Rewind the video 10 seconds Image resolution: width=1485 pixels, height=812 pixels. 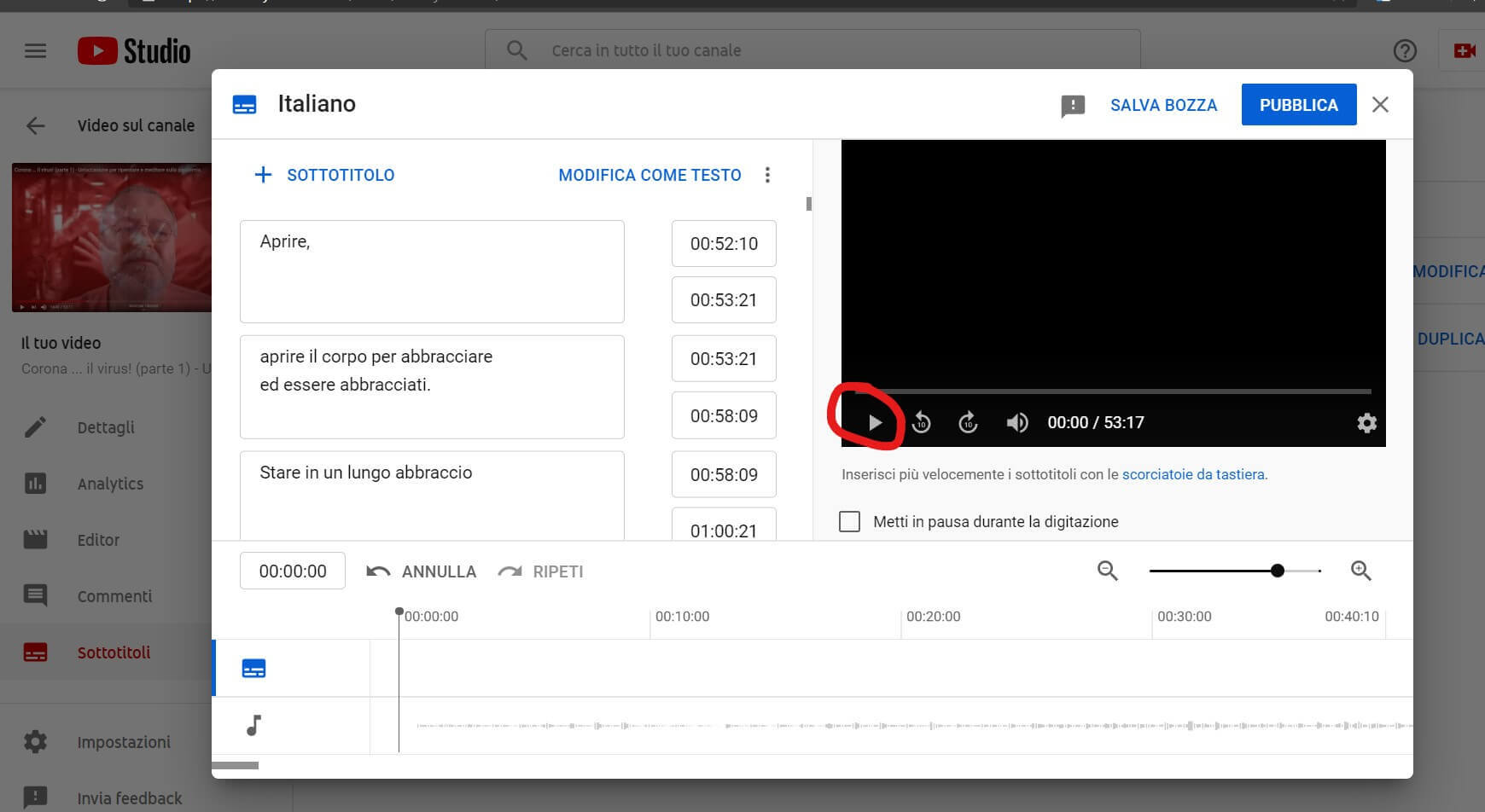921,422
